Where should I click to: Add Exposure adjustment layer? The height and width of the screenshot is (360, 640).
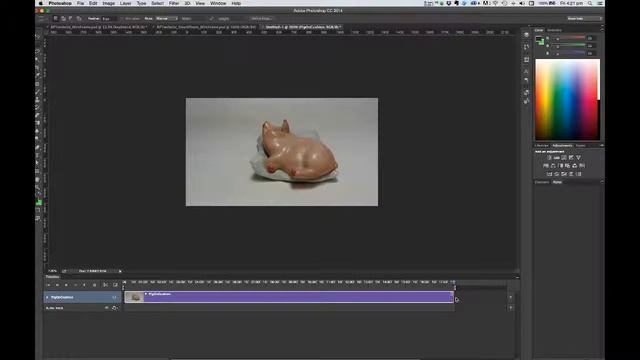tap(571, 158)
